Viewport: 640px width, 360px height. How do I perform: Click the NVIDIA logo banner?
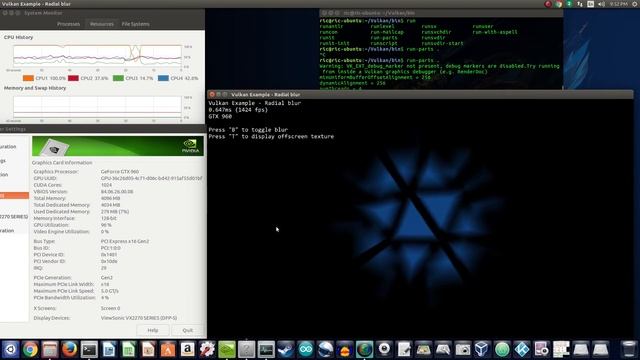(118, 146)
